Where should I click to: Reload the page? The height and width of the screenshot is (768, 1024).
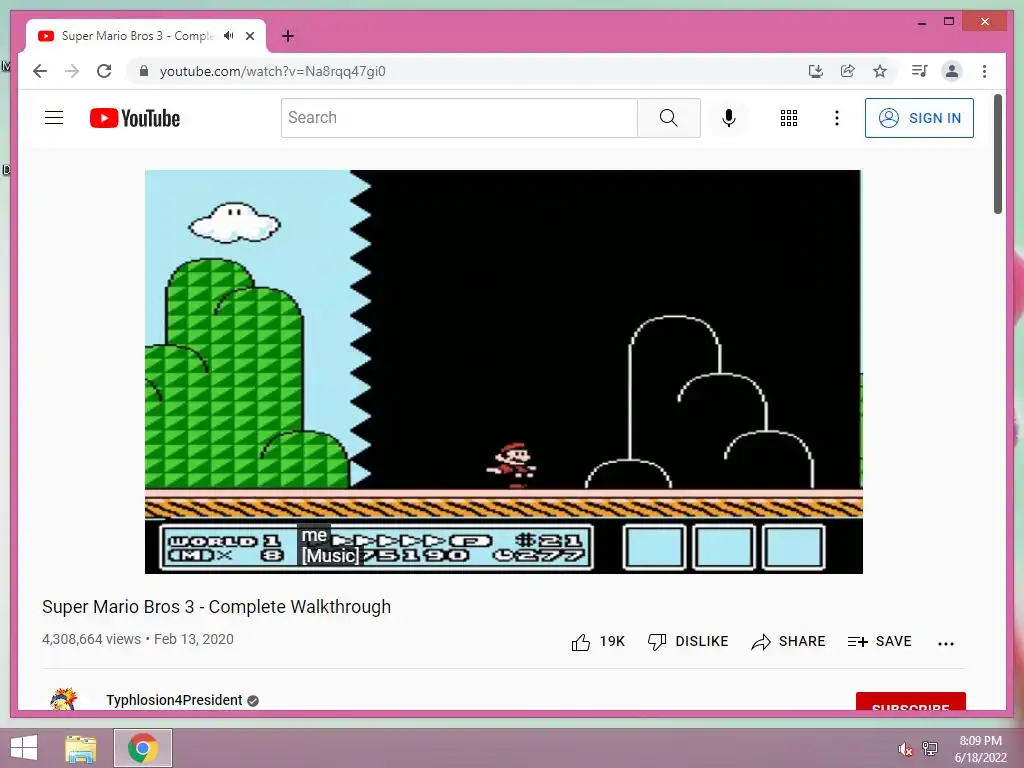click(x=104, y=71)
